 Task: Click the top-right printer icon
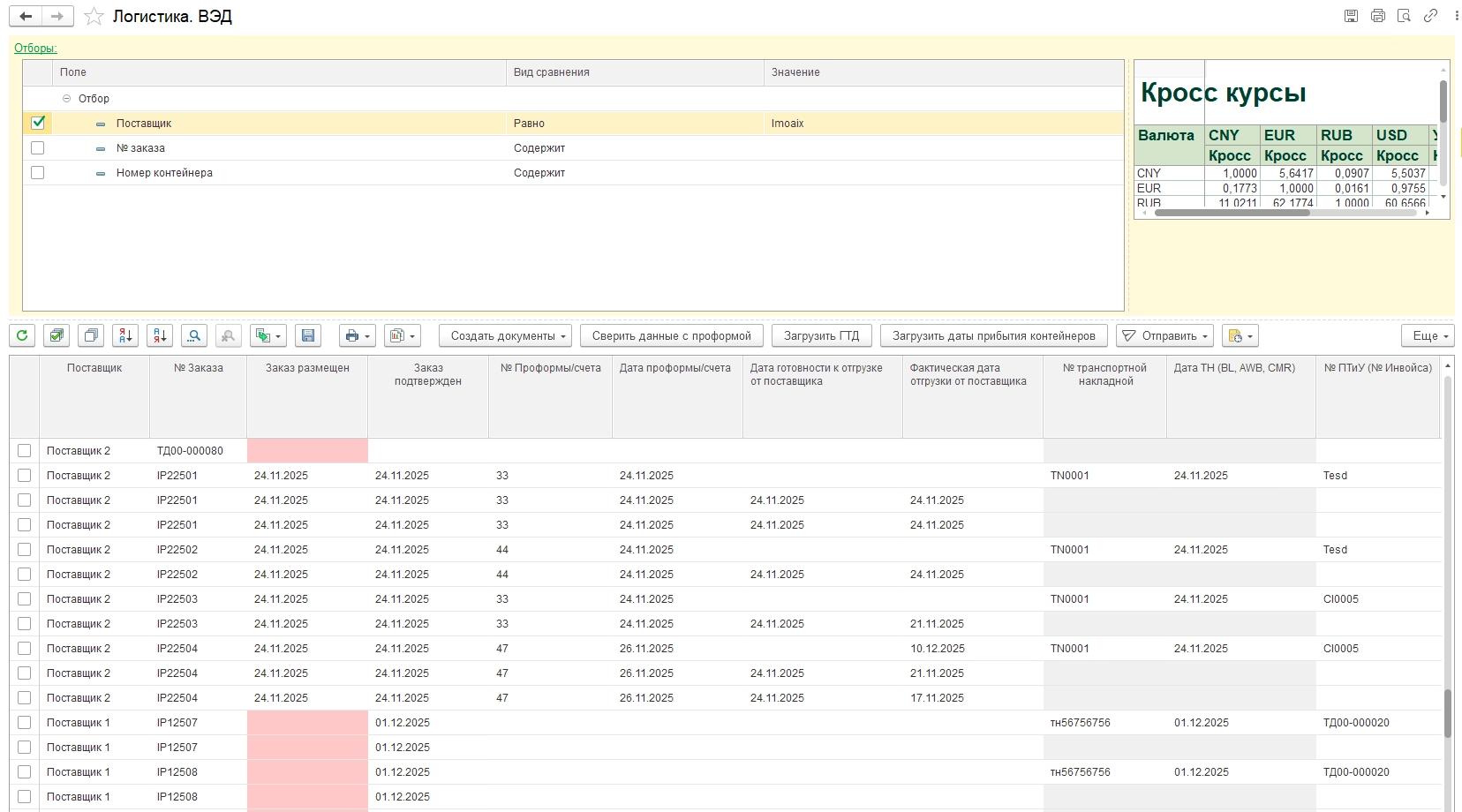tap(1377, 16)
